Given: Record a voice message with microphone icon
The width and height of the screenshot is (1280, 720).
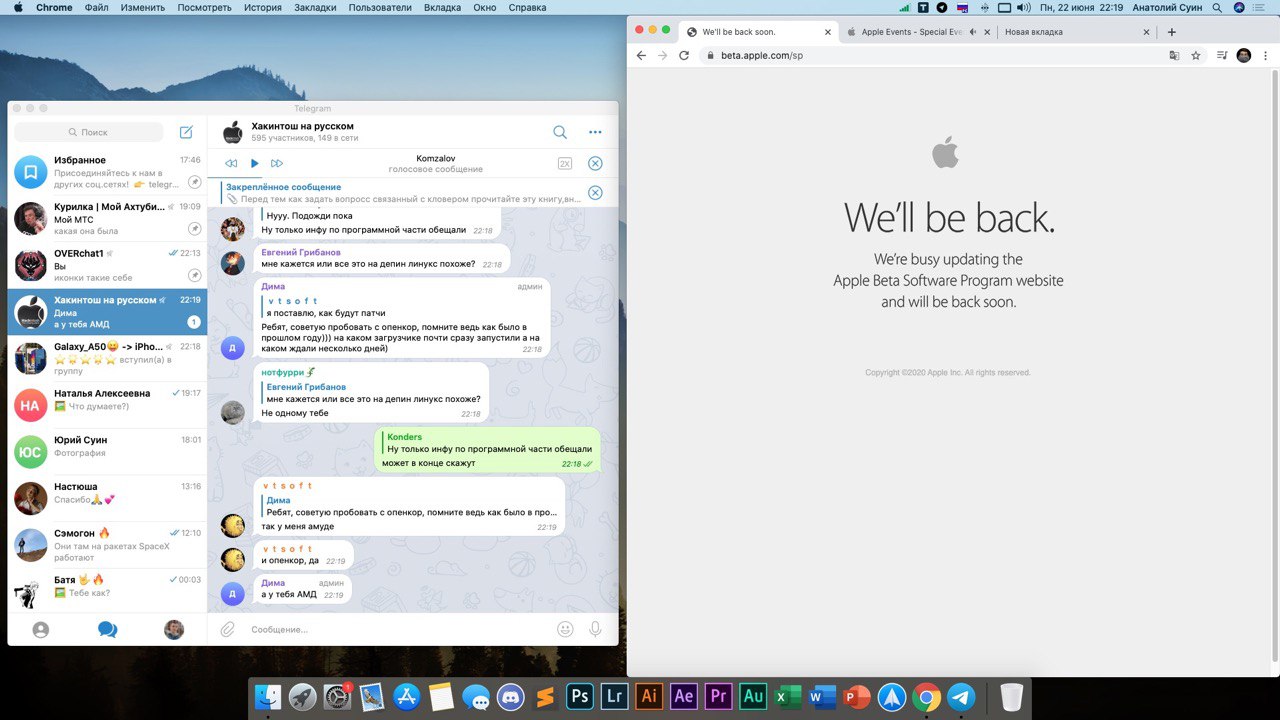Looking at the screenshot, I should click(x=595, y=629).
